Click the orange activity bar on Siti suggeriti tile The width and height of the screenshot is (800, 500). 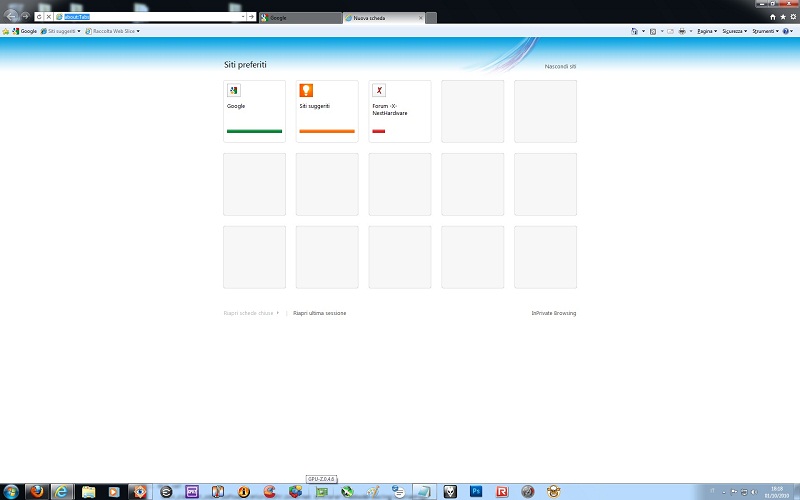[327, 131]
